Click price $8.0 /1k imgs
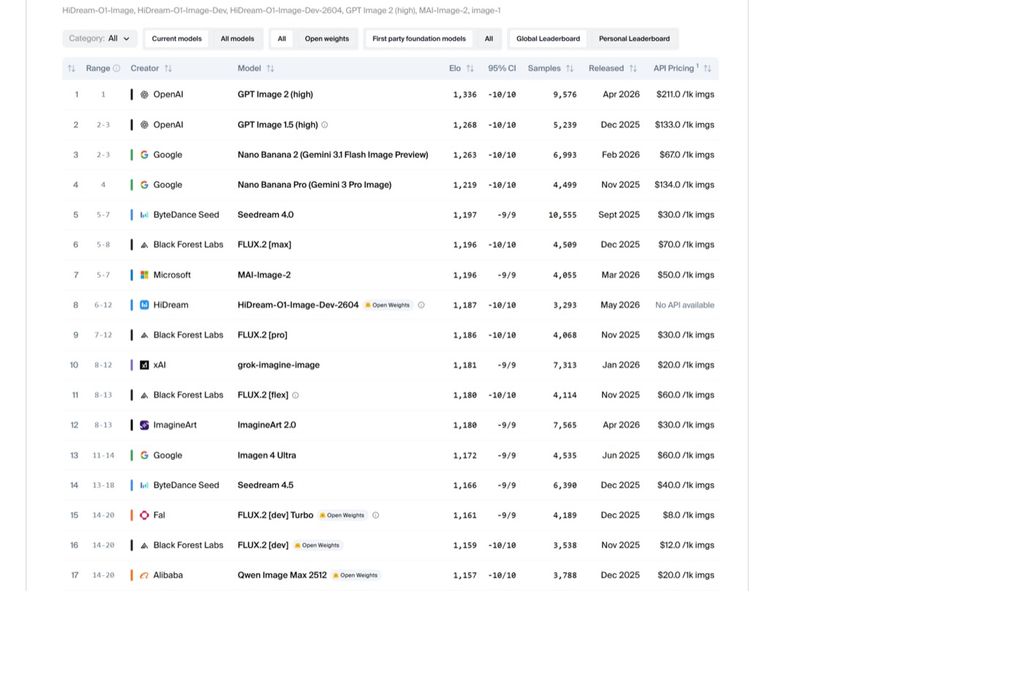The width and height of the screenshot is (1024, 688). pyautogui.click(x=688, y=515)
